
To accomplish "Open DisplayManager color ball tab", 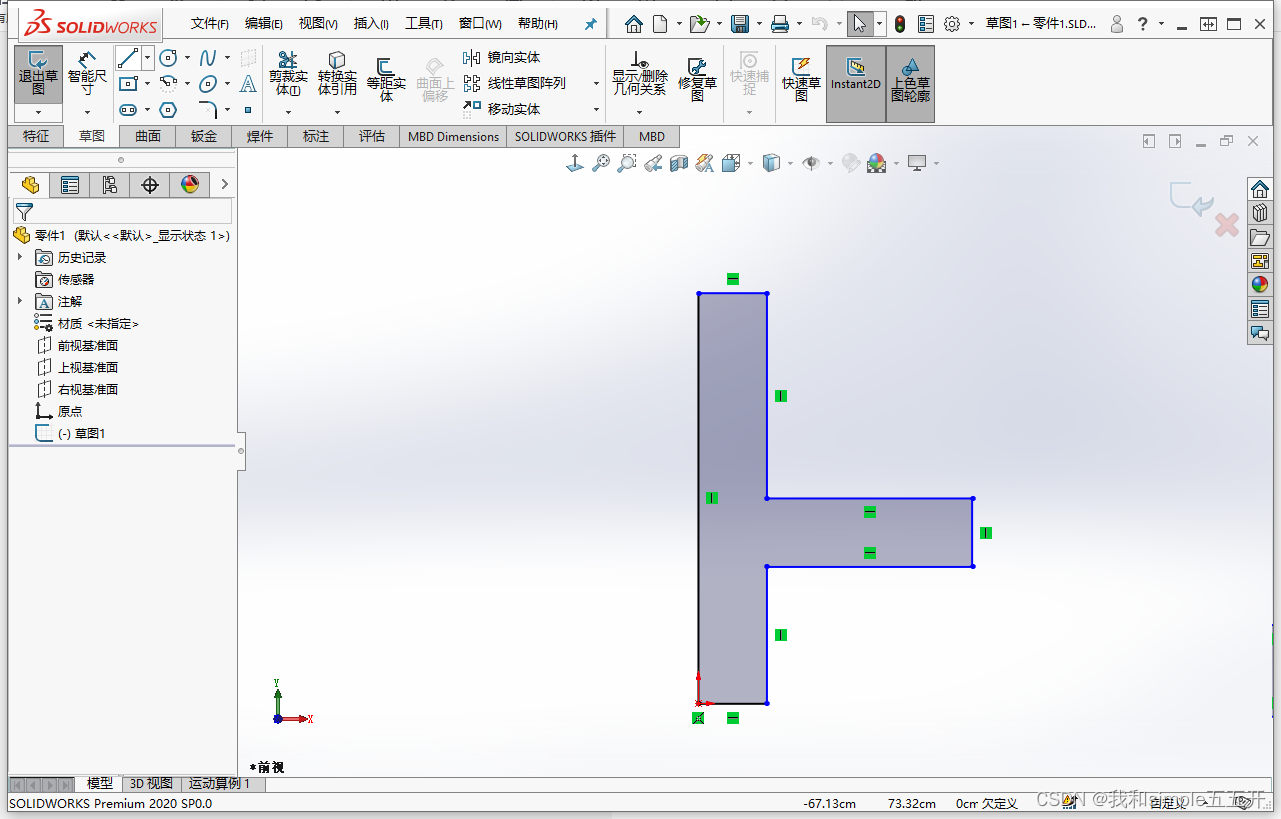I will 190,184.
